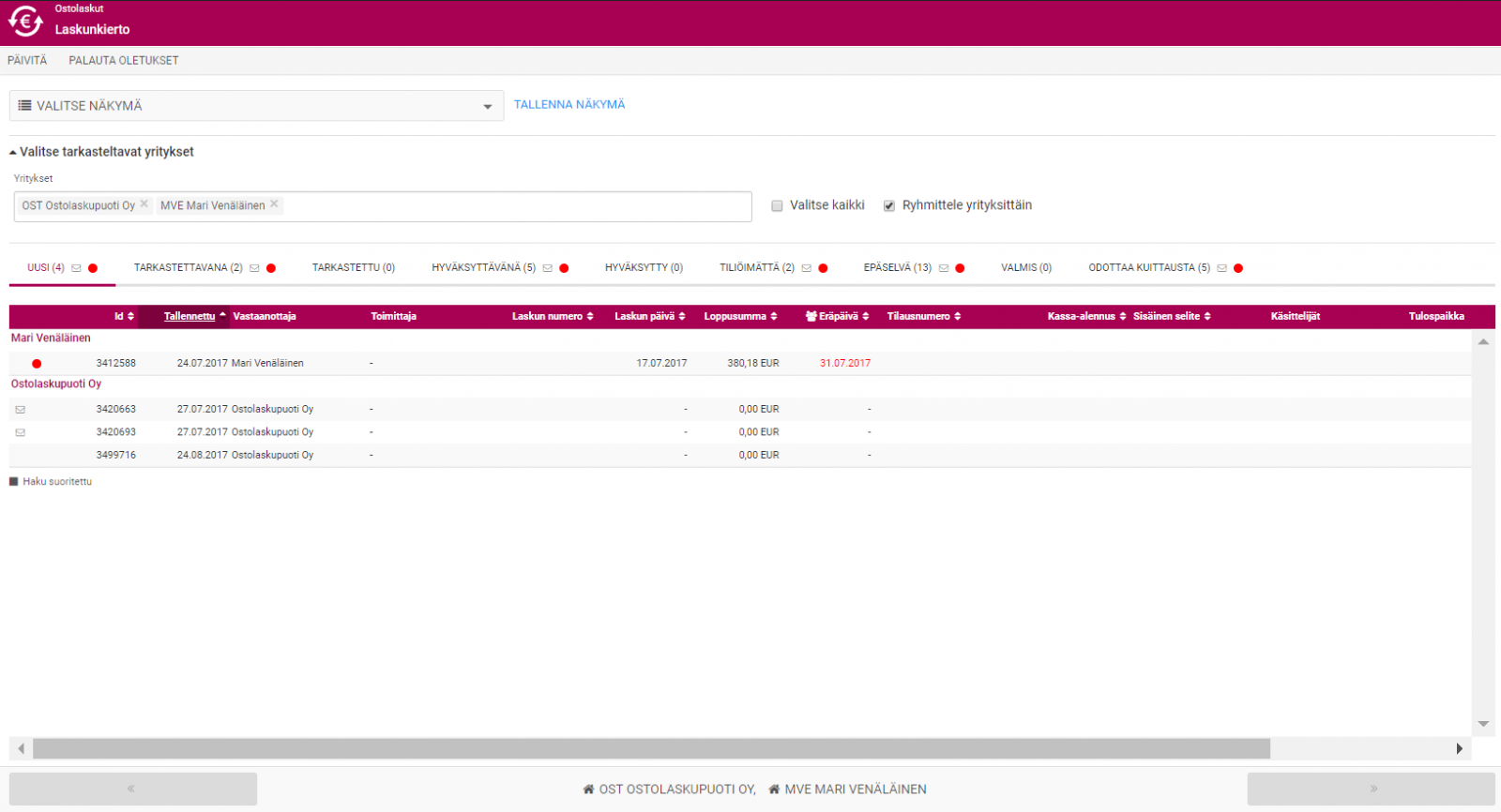1501x812 pixels.
Task: Click envelope icon on invoice 3420663 row
Action: pyautogui.click(x=21, y=410)
